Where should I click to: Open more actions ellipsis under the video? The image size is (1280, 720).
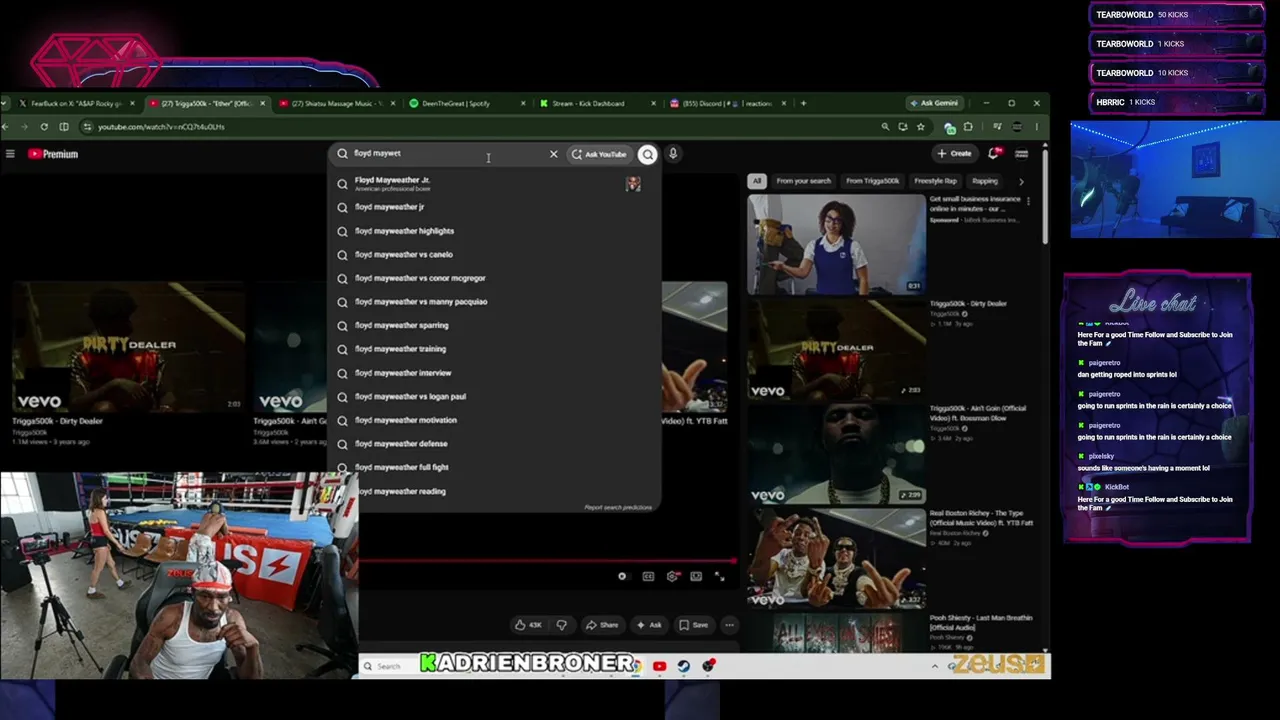tap(729, 625)
